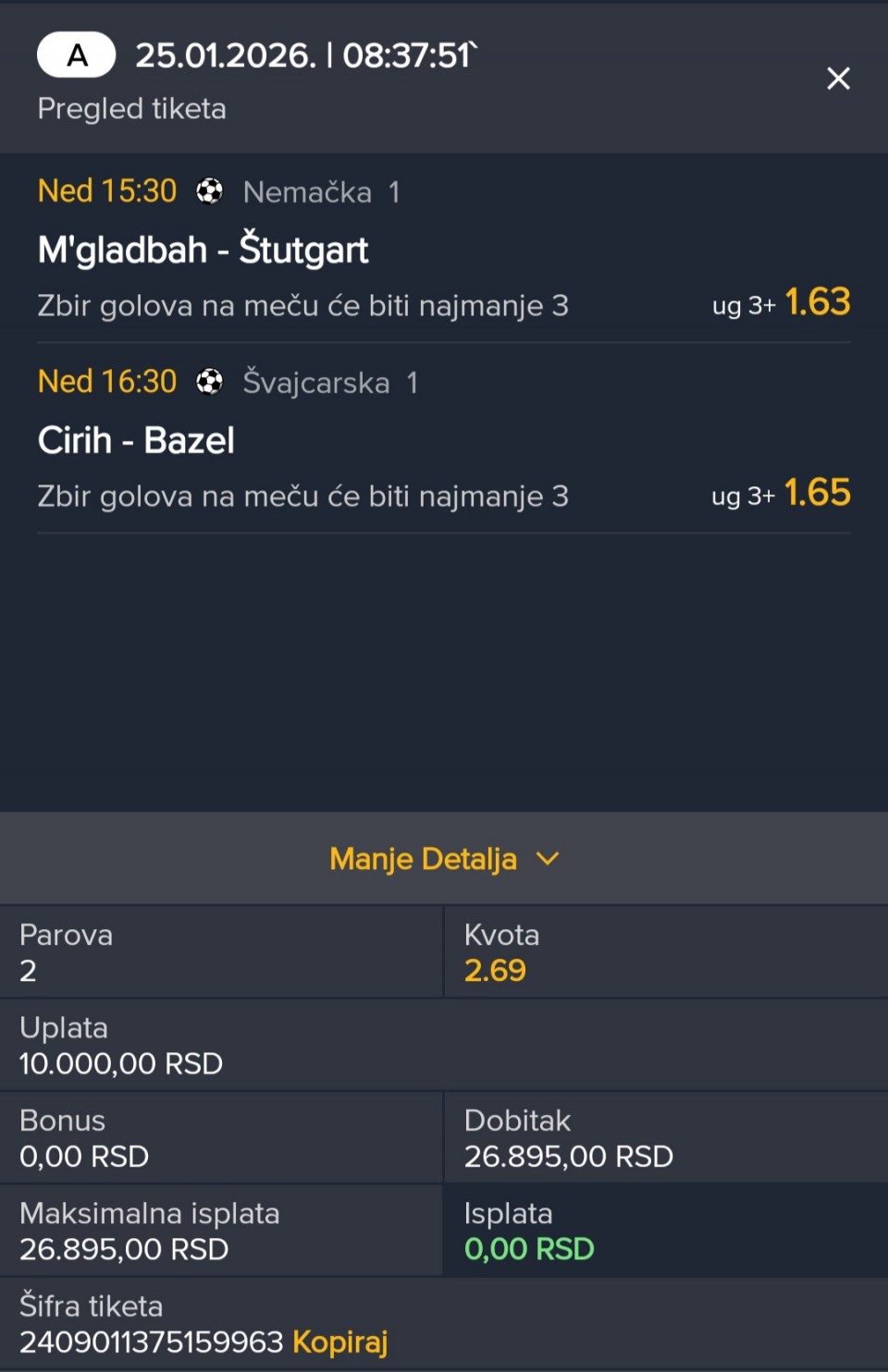Click the Manje Detalja label
Viewport: 888px width, 1372px height.
[x=423, y=859]
